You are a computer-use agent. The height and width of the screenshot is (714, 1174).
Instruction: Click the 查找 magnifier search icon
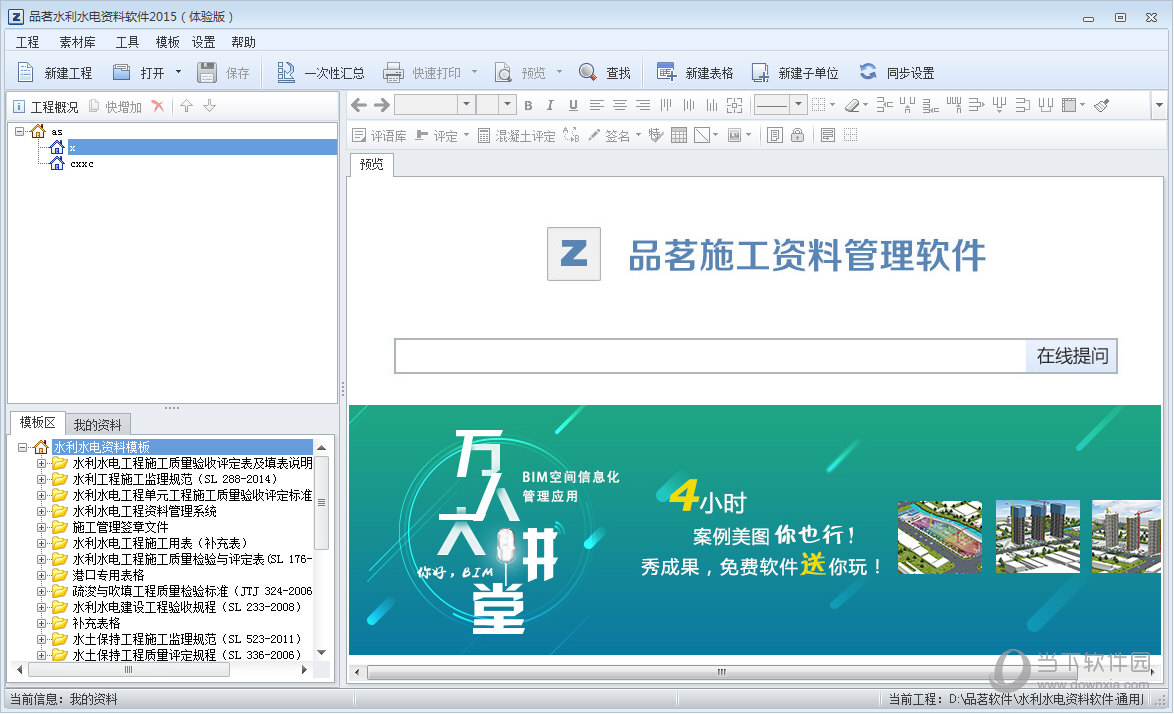click(589, 73)
